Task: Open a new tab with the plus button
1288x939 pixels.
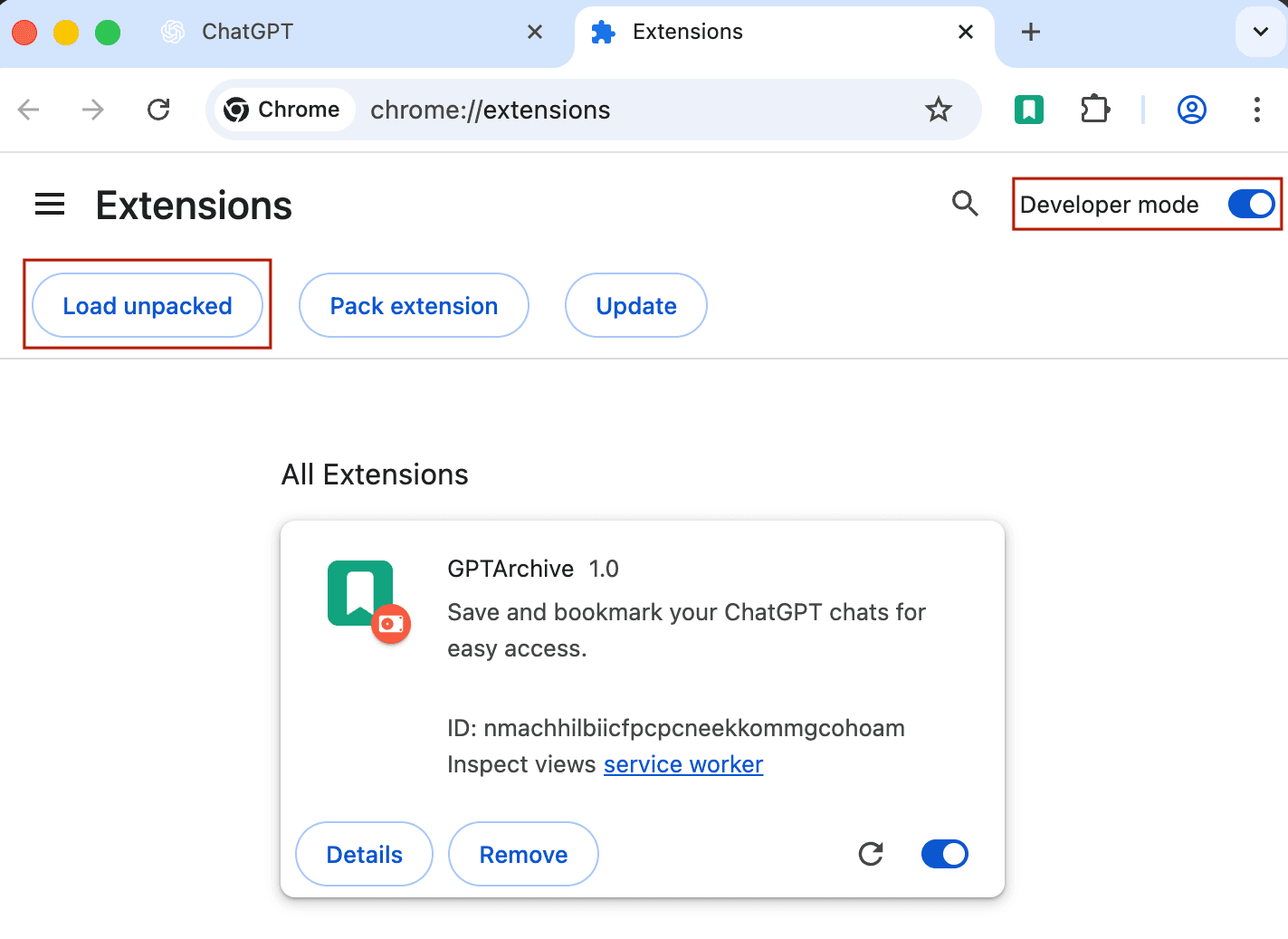Action: click(x=1030, y=31)
